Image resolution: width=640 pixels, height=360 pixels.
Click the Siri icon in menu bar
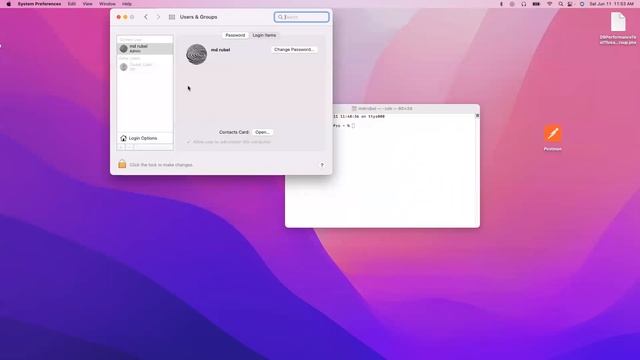582,4
